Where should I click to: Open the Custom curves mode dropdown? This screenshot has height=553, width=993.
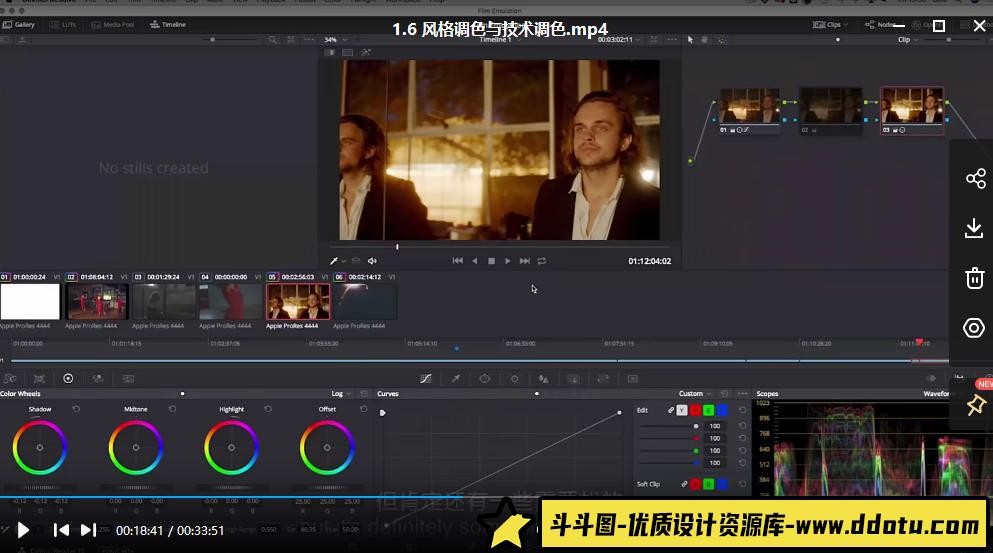click(x=695, y=393)
